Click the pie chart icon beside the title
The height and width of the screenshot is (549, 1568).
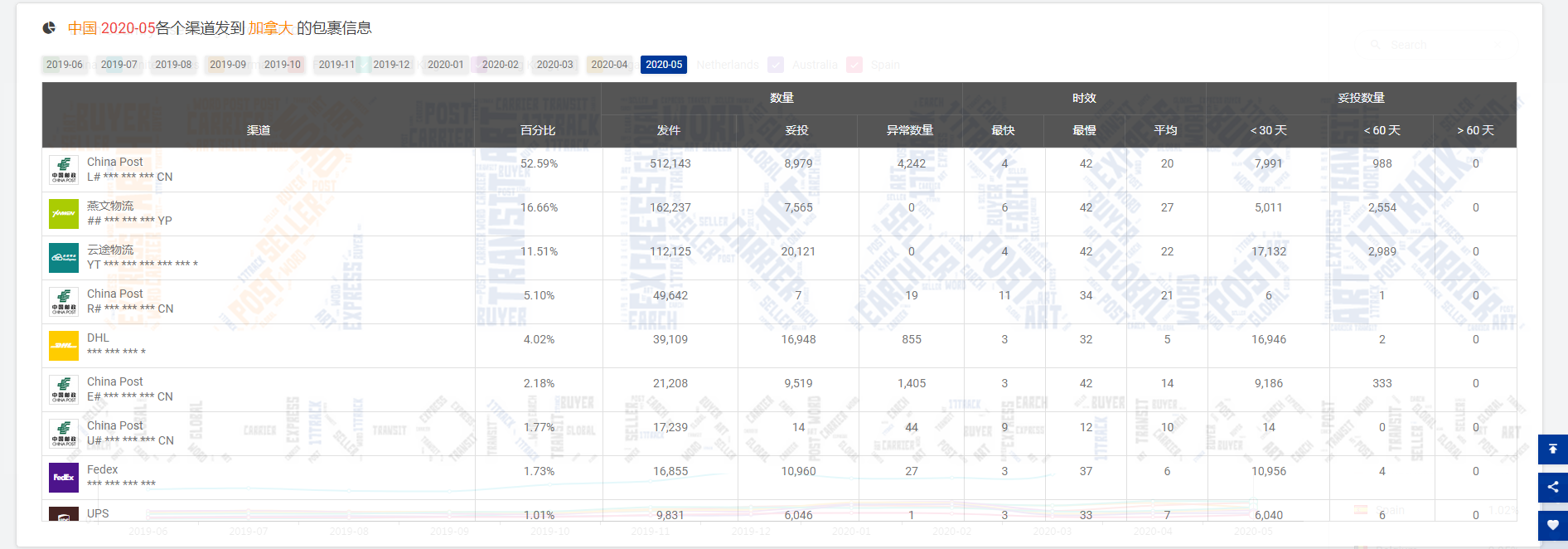click(x=49, y=28)
